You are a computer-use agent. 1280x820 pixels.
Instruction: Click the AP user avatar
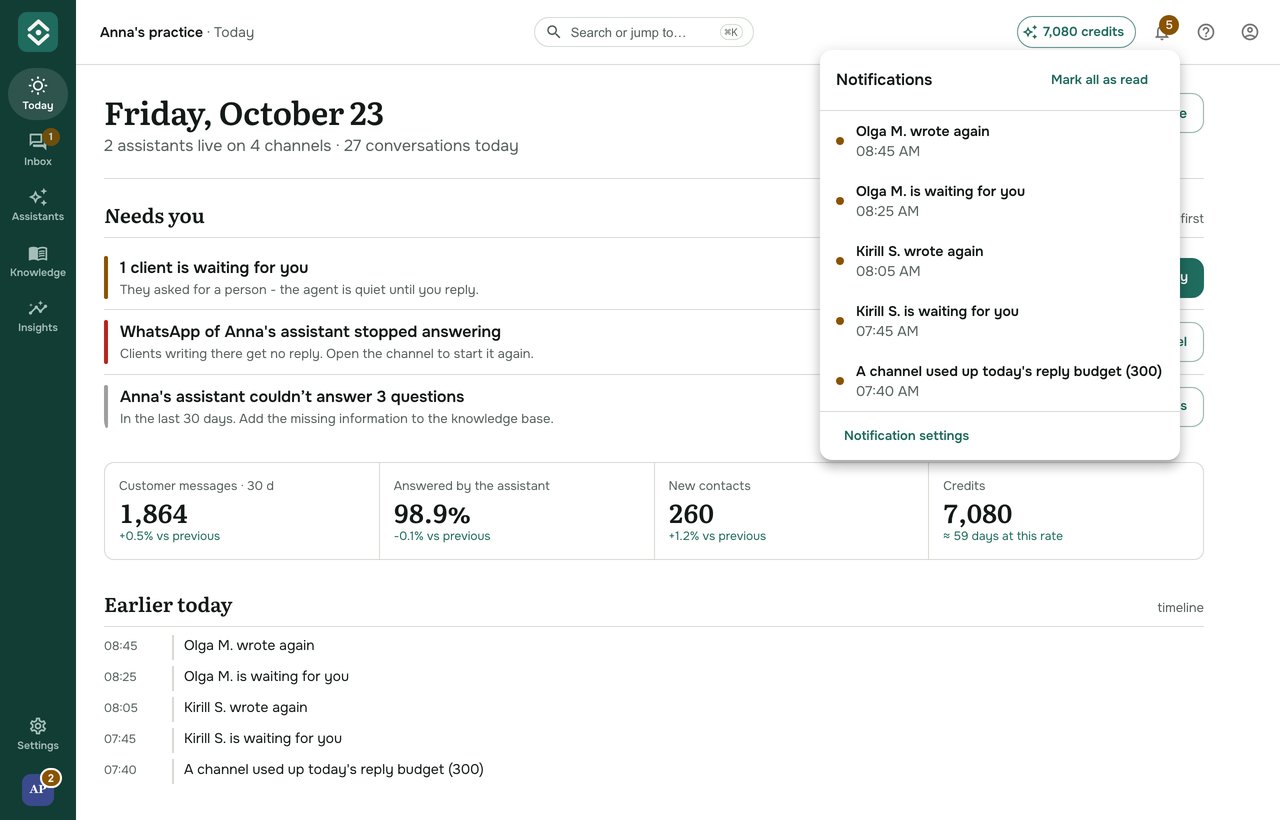tap(38, 789)
